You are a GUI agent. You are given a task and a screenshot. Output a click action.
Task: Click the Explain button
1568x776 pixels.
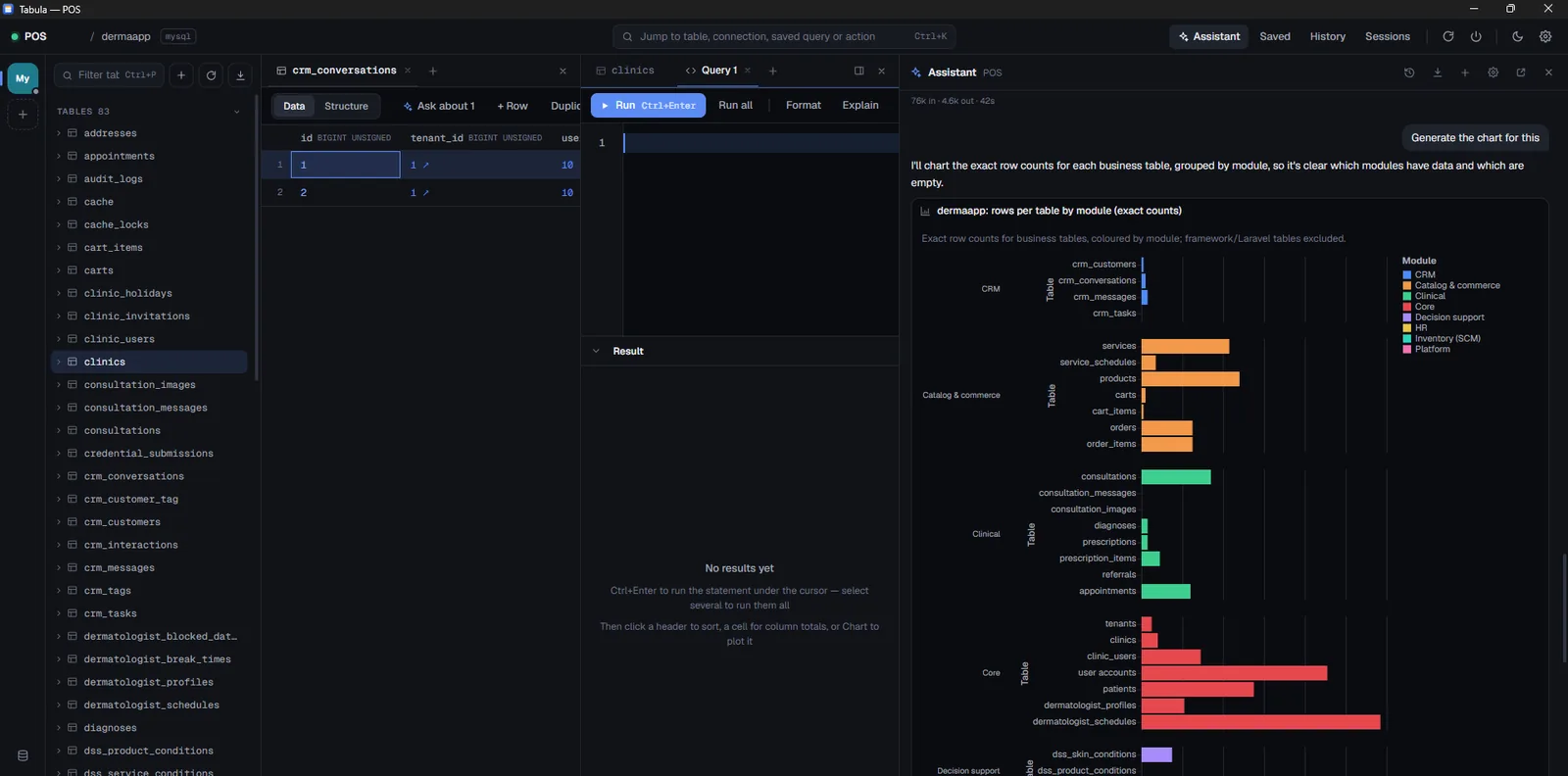tap(860, 105)
